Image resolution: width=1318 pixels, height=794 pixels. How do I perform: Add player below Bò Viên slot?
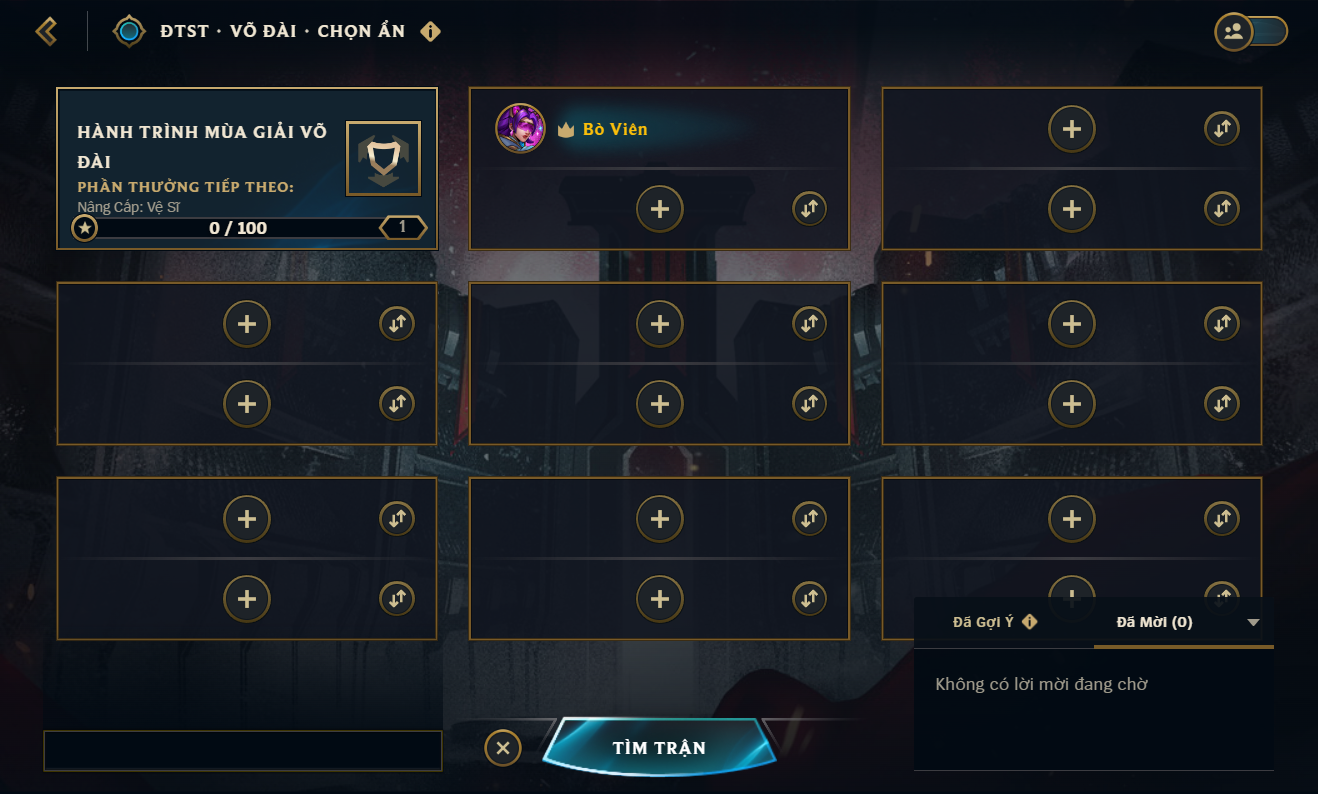click(x=660, y=209)
